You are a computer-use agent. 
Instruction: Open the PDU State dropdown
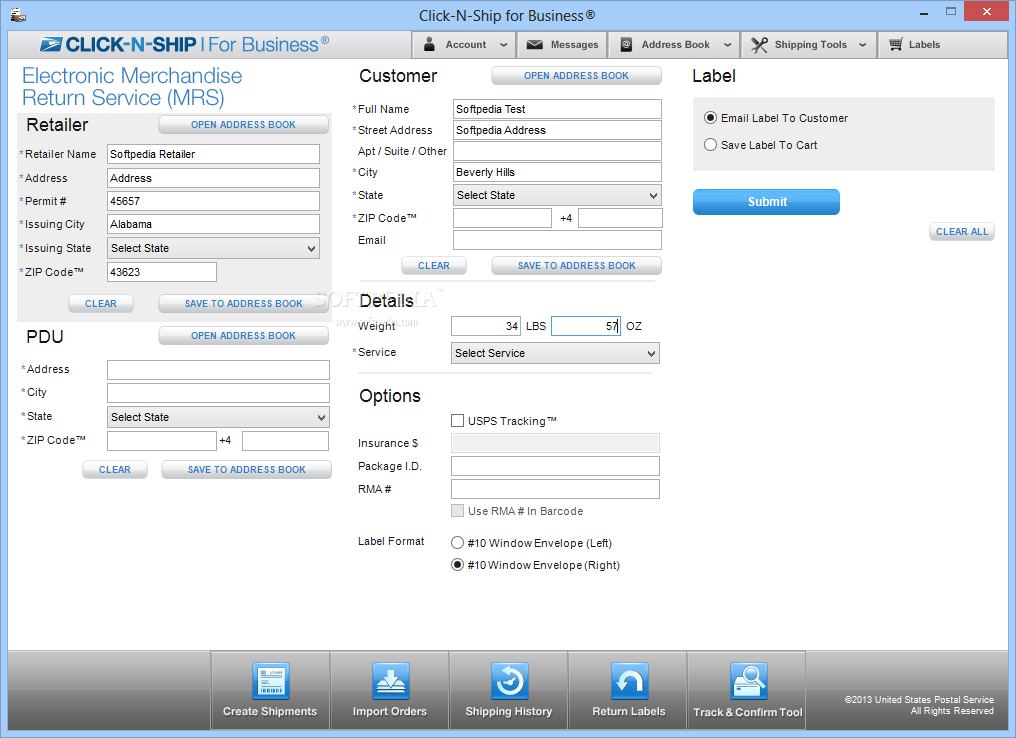pyautogui.click(x=218, y=417)
